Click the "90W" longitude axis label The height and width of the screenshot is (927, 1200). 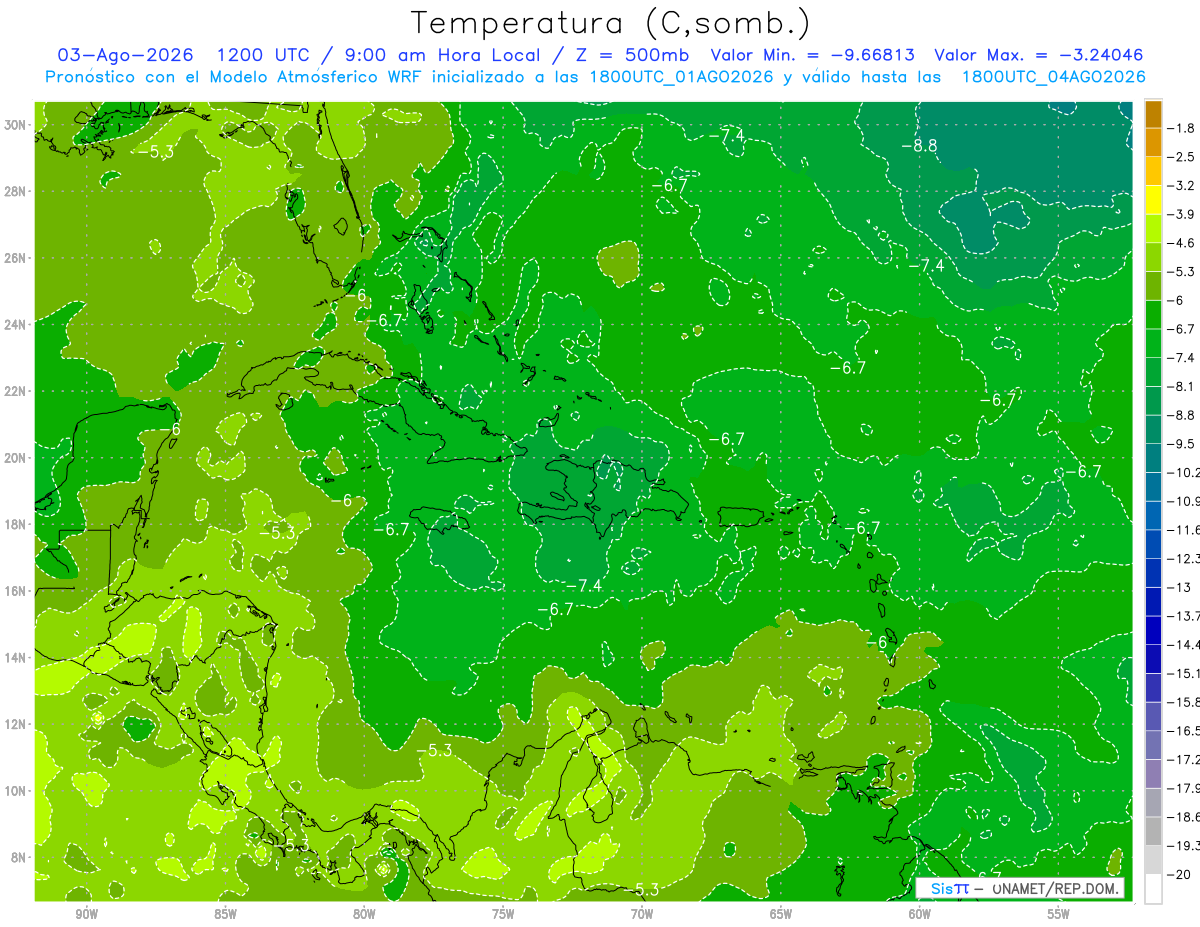click(86, 914)
